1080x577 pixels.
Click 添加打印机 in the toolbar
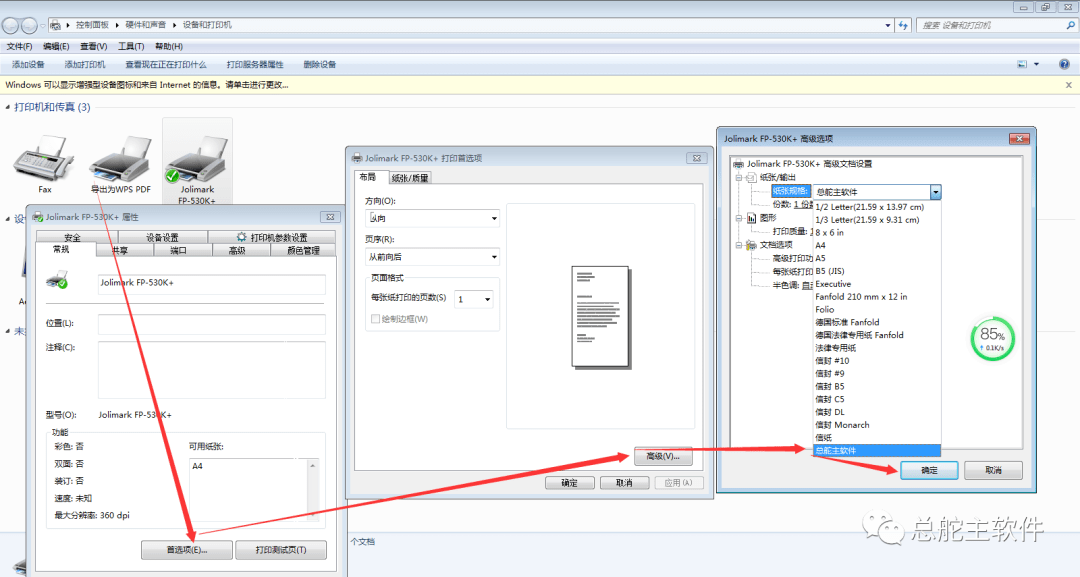click(x=85, y=64)
